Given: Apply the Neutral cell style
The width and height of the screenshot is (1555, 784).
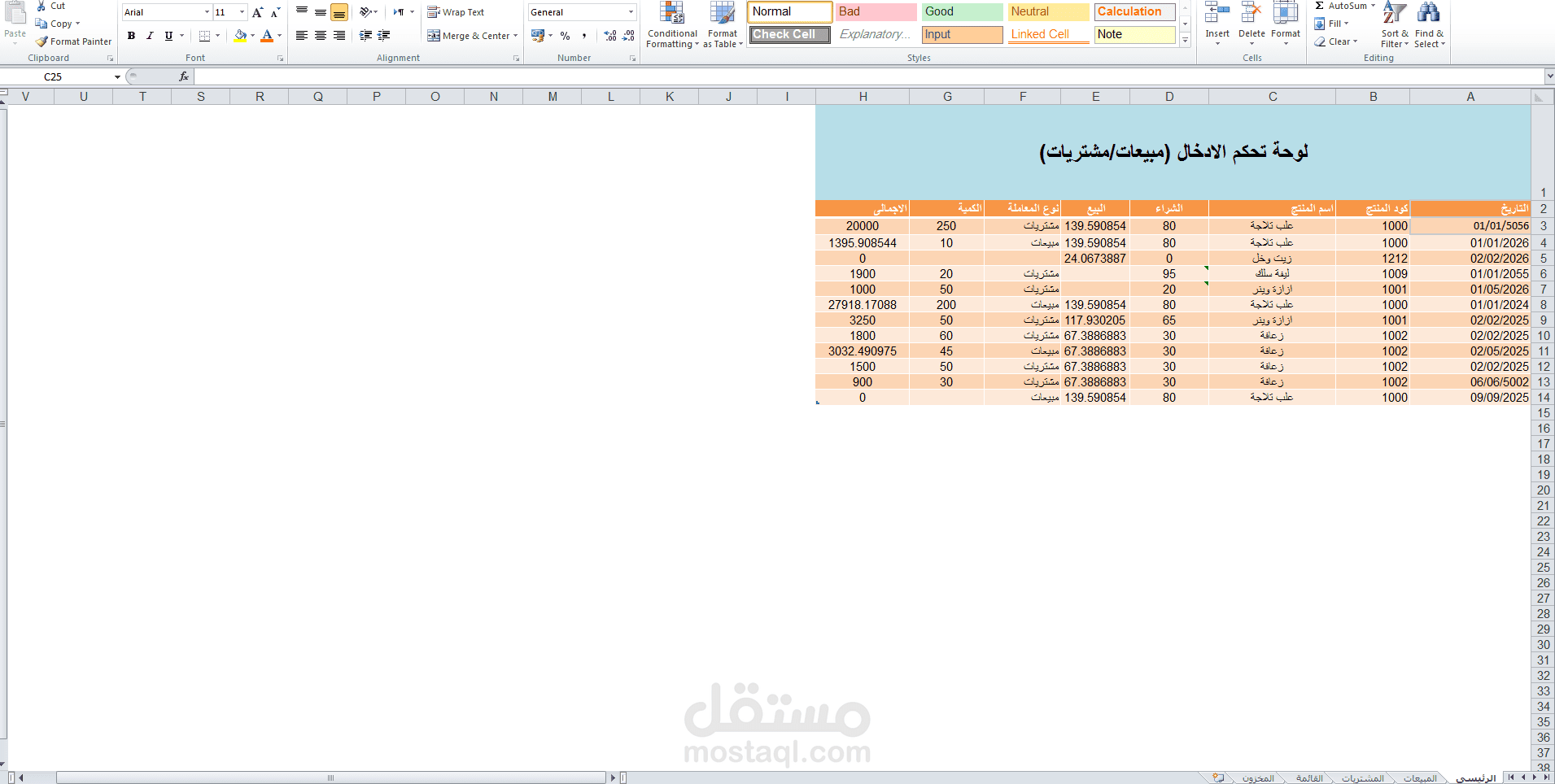Looking at the screenshot, I should 1048,11.
